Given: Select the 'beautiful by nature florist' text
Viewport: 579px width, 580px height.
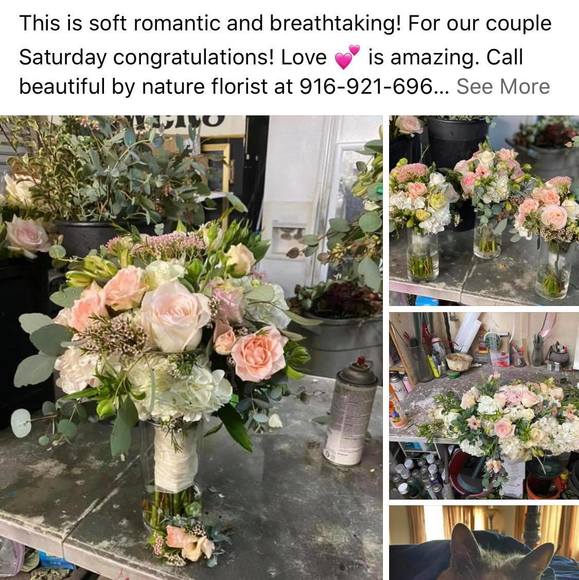Looking at the screenshot, I should click(x=142, y=87).
